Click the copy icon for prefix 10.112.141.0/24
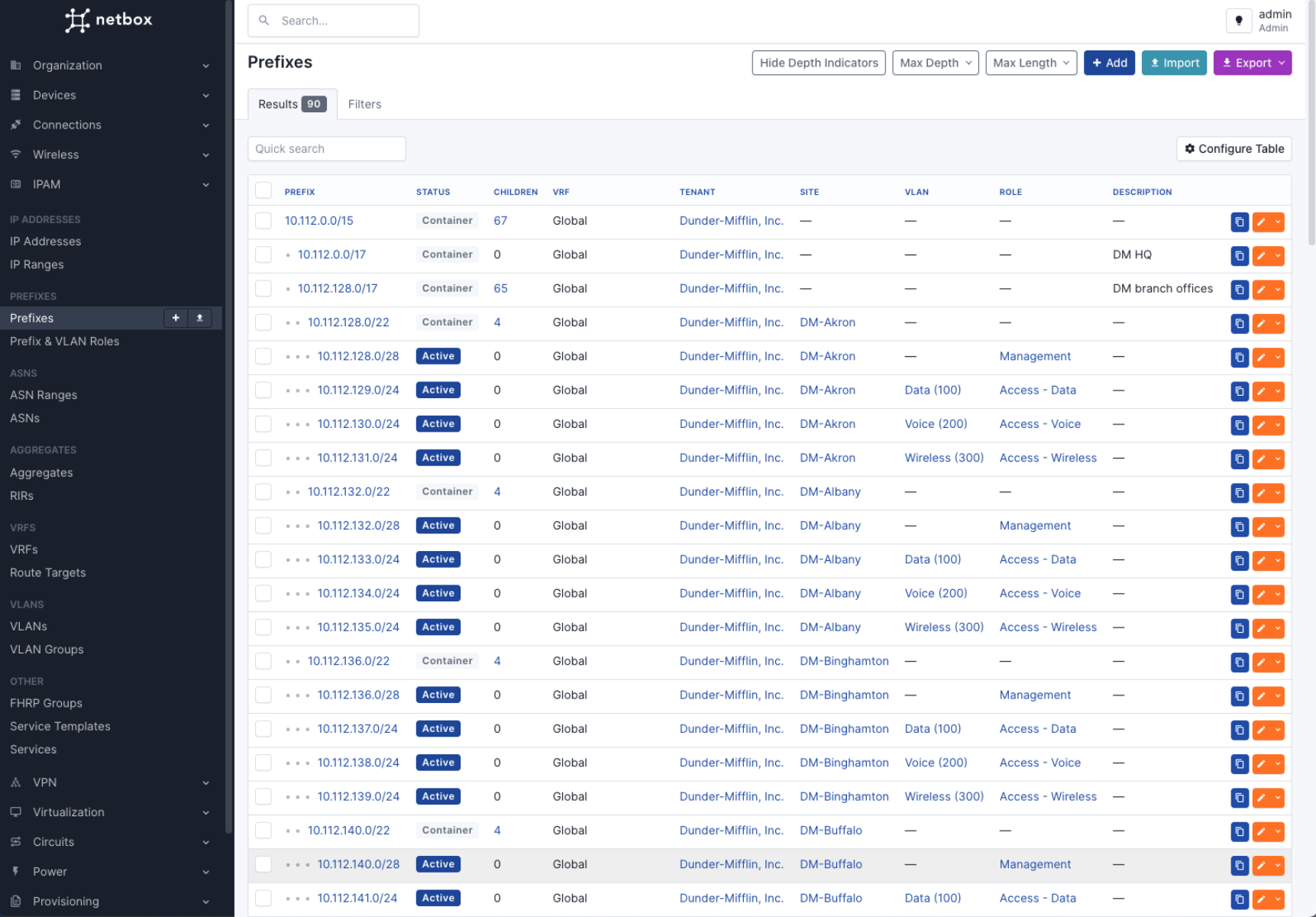1316x917 pixels. [1239, 899]
